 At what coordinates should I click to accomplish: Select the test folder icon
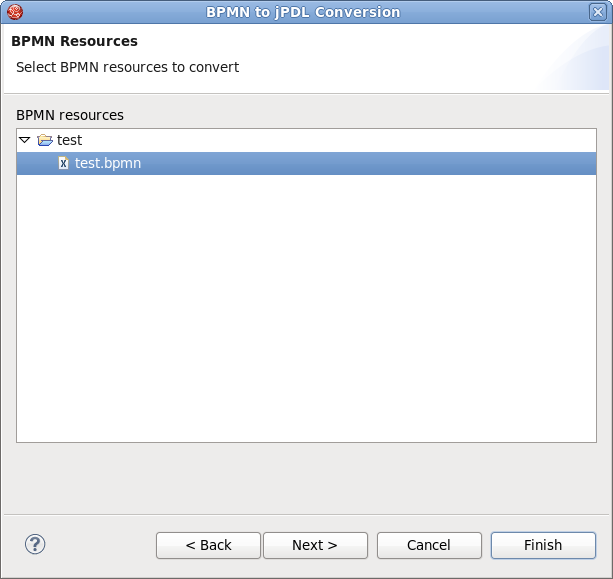click(45, 140)
